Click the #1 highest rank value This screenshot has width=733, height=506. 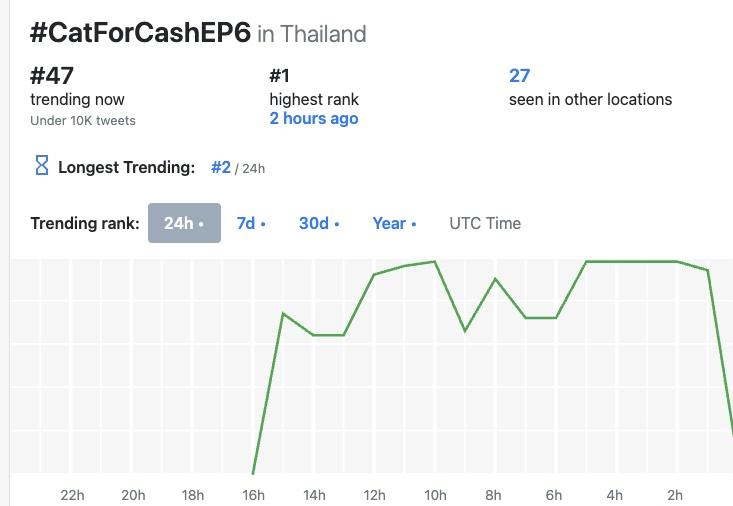[x=281, y=75]
